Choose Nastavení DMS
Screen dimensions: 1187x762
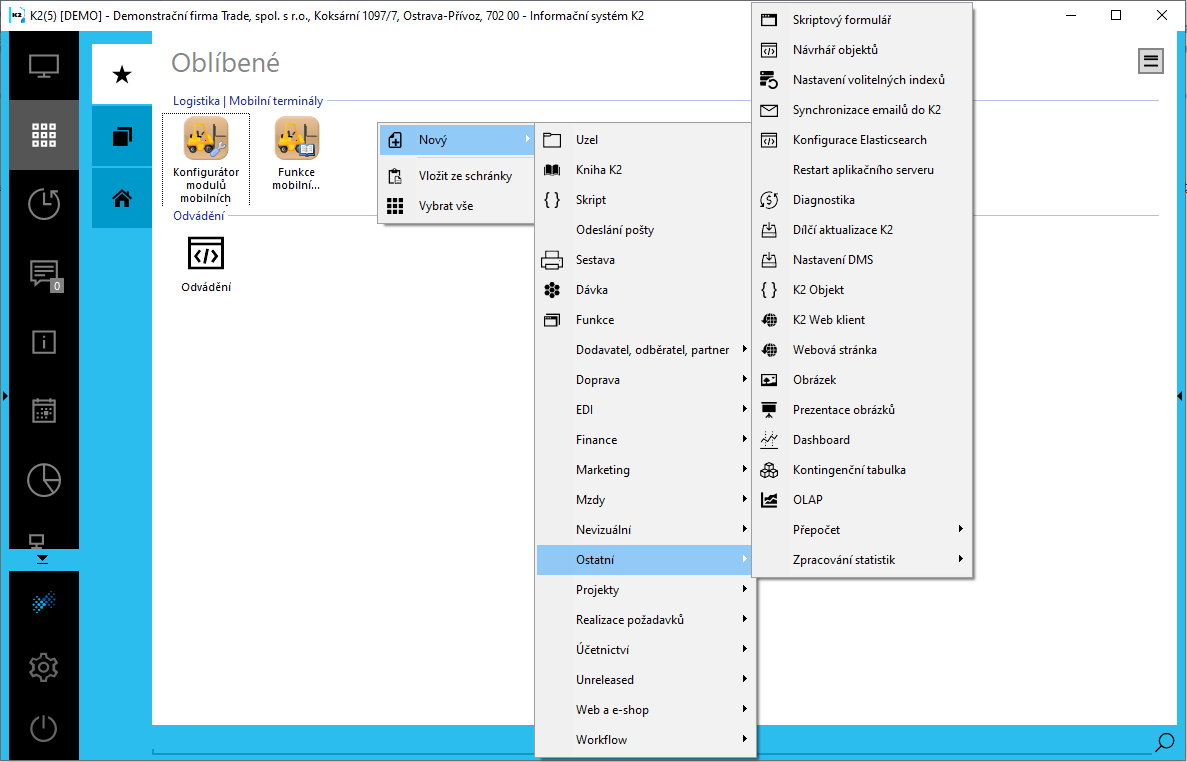click(x=862, y=260)
